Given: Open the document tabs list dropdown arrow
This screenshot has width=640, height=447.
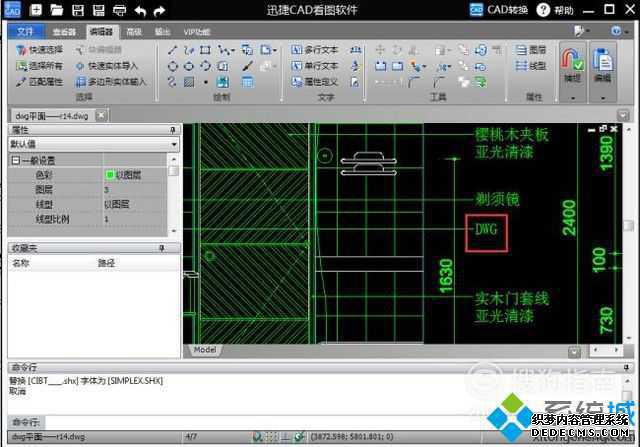Looking at the screenshot, I should click(623, 116).
